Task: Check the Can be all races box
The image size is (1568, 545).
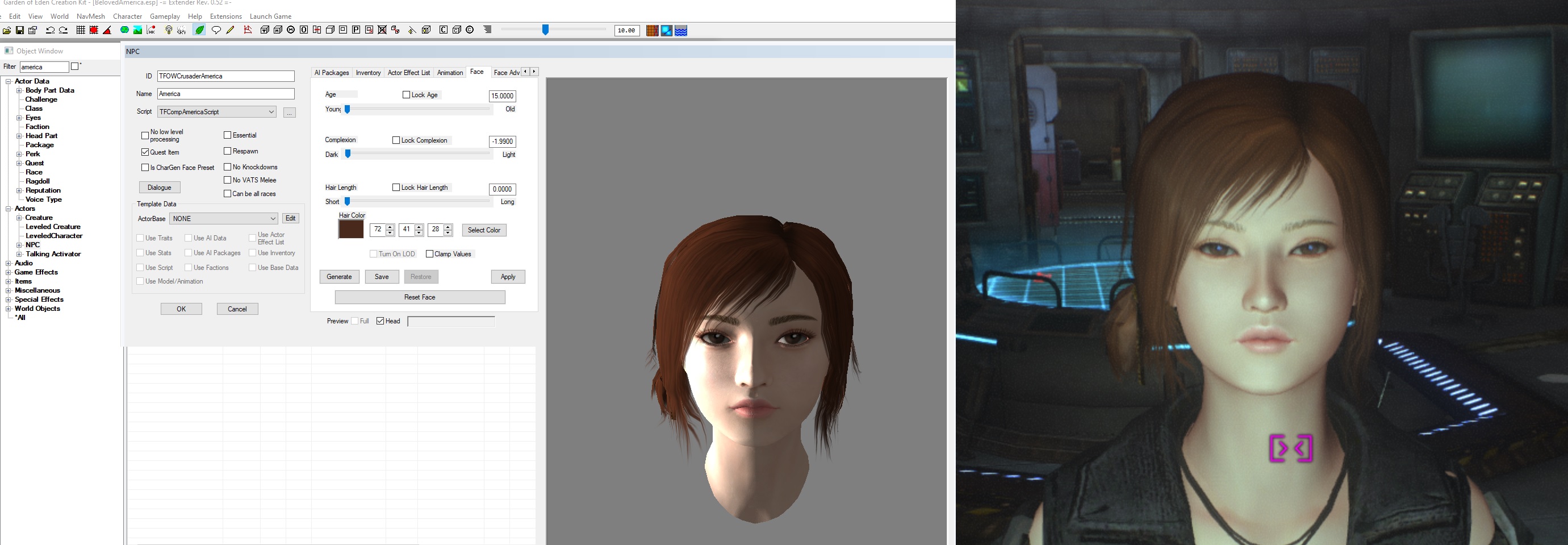Action: (228, 194)
